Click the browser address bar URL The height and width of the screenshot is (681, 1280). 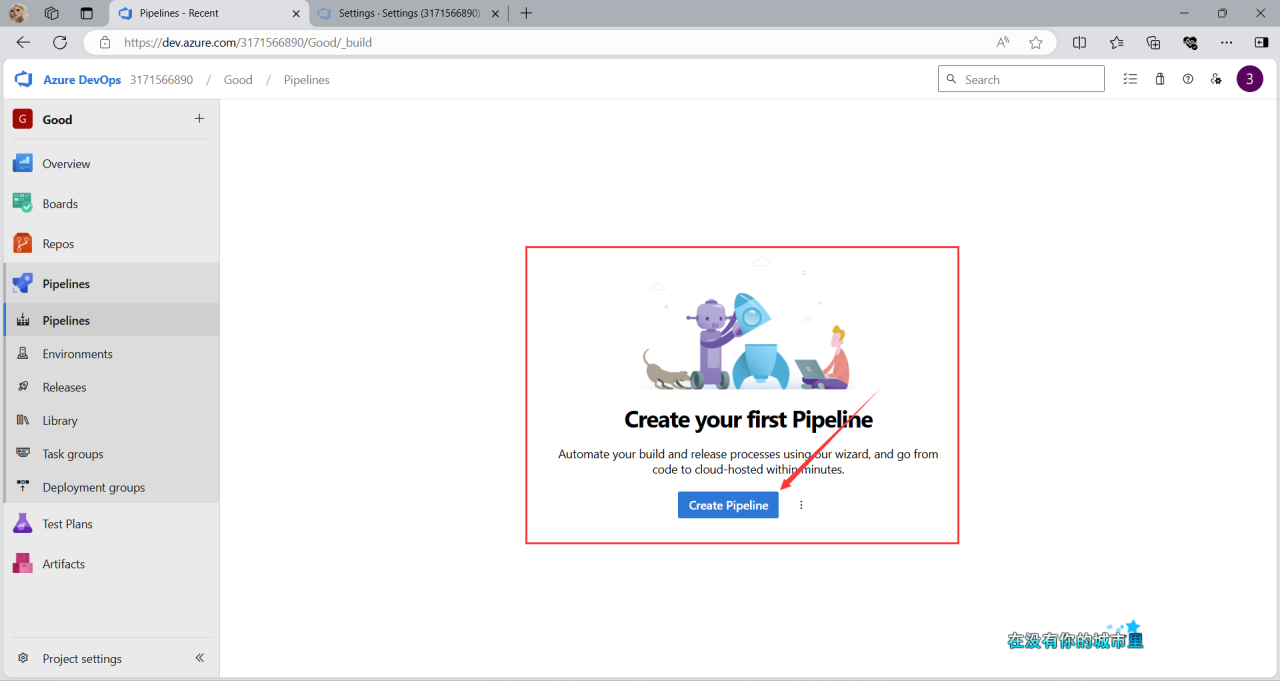tap(248, 43)
